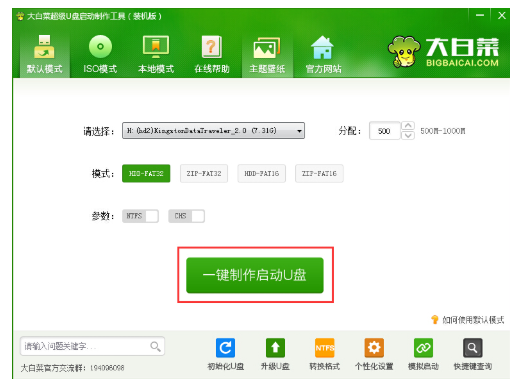Click the lightbulb icon beside 如何使用默认模式

coord(435,320)
